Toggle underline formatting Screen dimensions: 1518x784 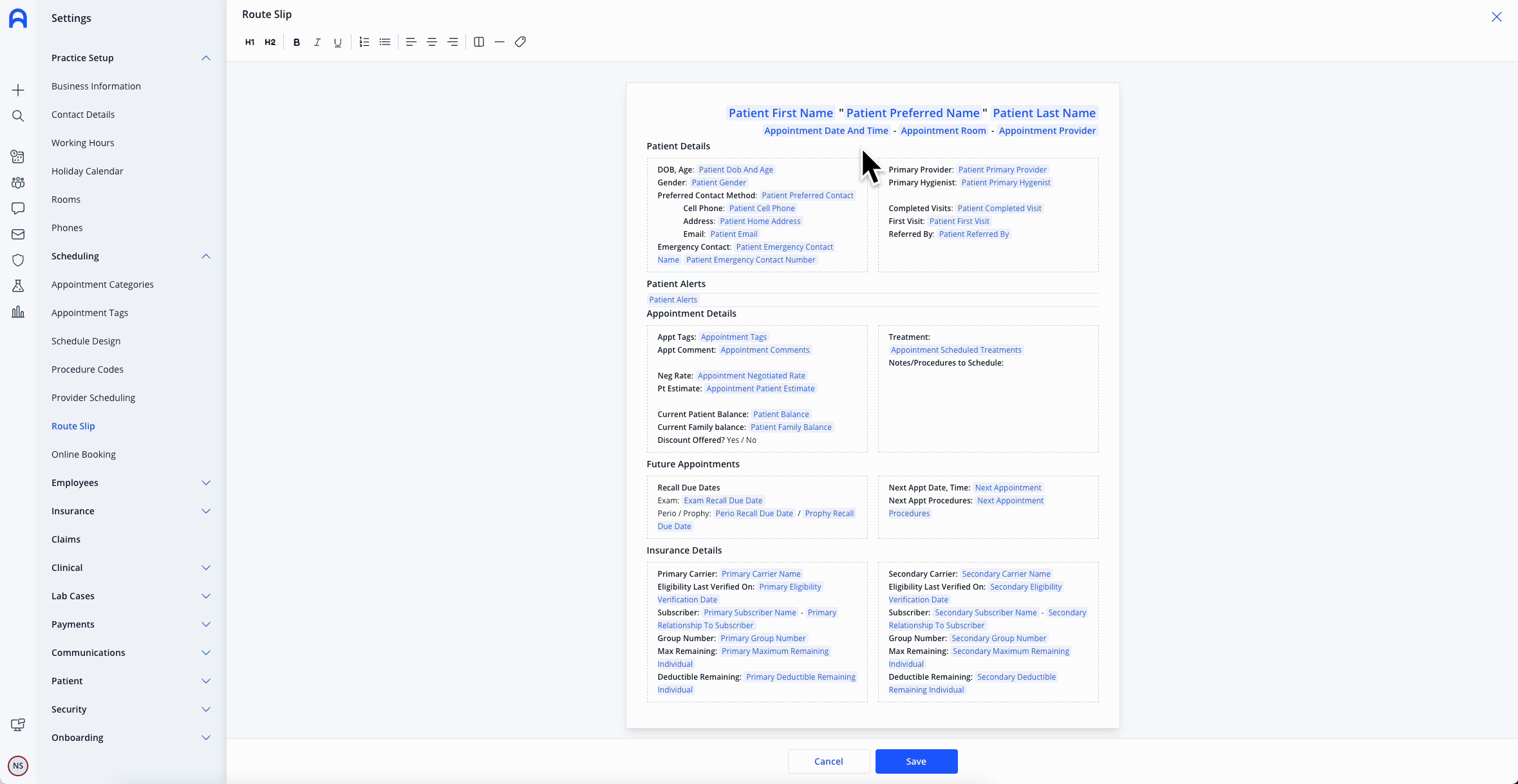338,42
